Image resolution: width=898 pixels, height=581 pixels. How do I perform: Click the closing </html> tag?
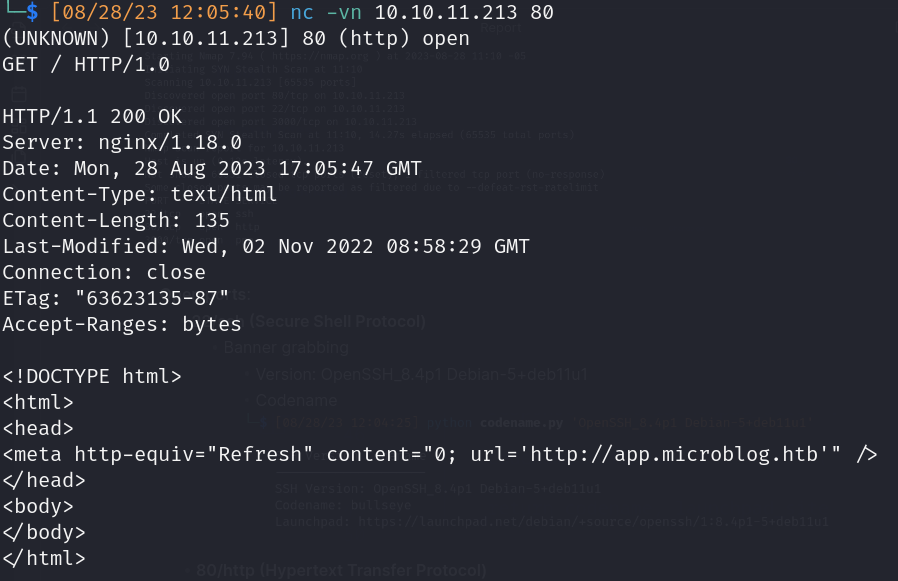pos(44,558)
